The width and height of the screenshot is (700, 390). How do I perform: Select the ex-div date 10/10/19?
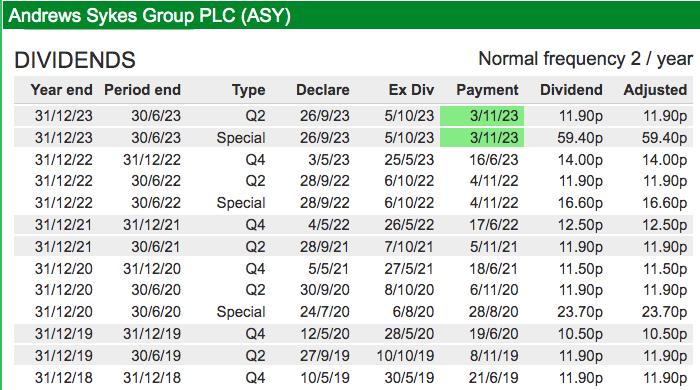[x=405, y=356]
